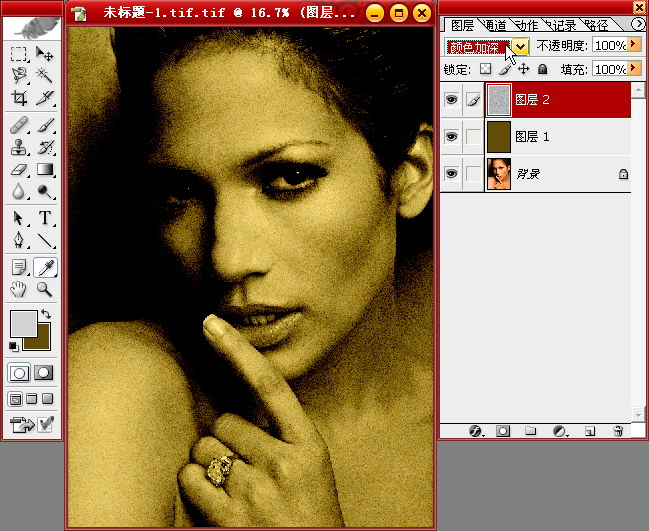Screen dimensions: 649x531
Task: Create a new layer
Action: pyautogui.click(x=590, y=431)
